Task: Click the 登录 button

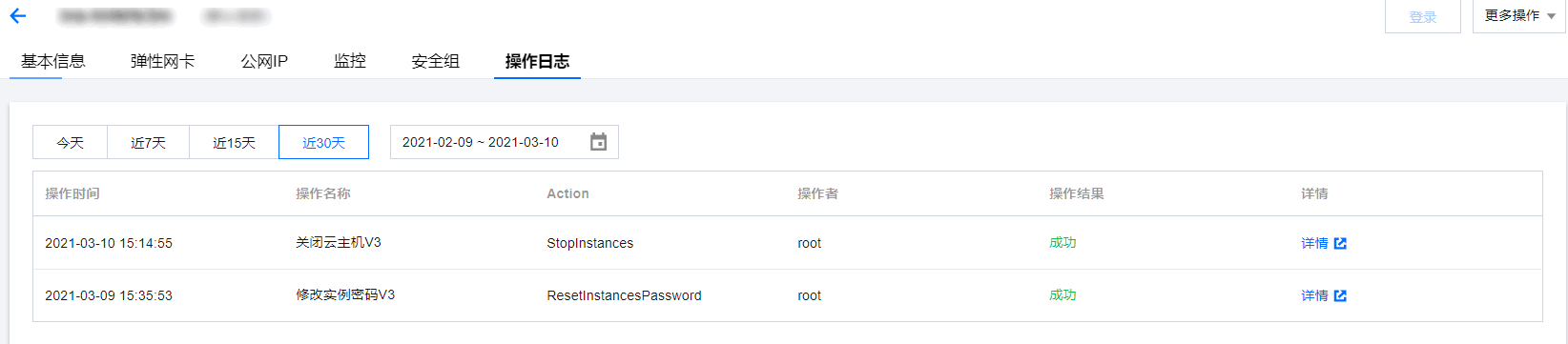Action: tap(1423, 16)
